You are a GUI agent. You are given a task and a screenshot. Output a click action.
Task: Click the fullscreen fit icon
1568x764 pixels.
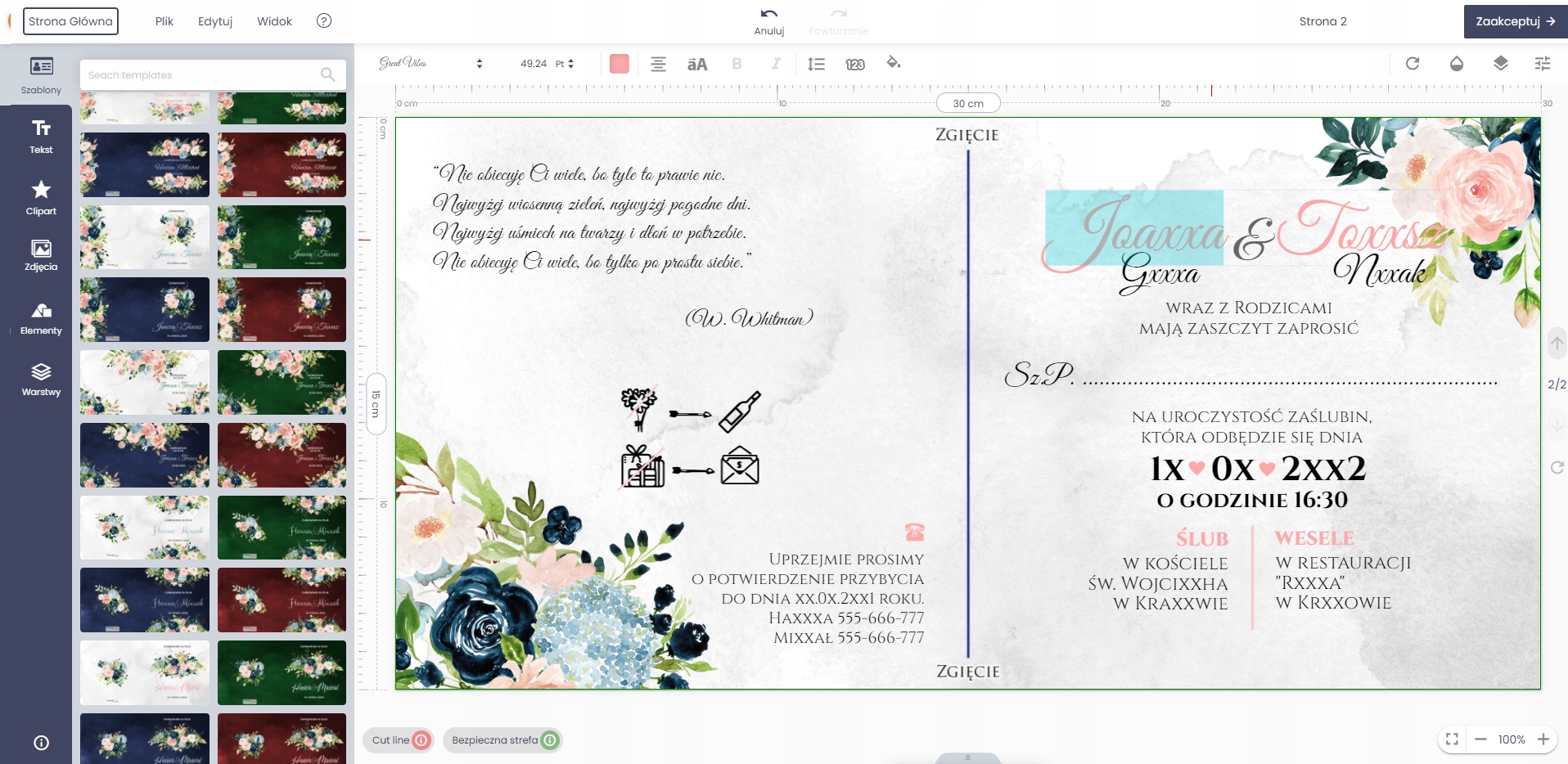point(1452,739)
